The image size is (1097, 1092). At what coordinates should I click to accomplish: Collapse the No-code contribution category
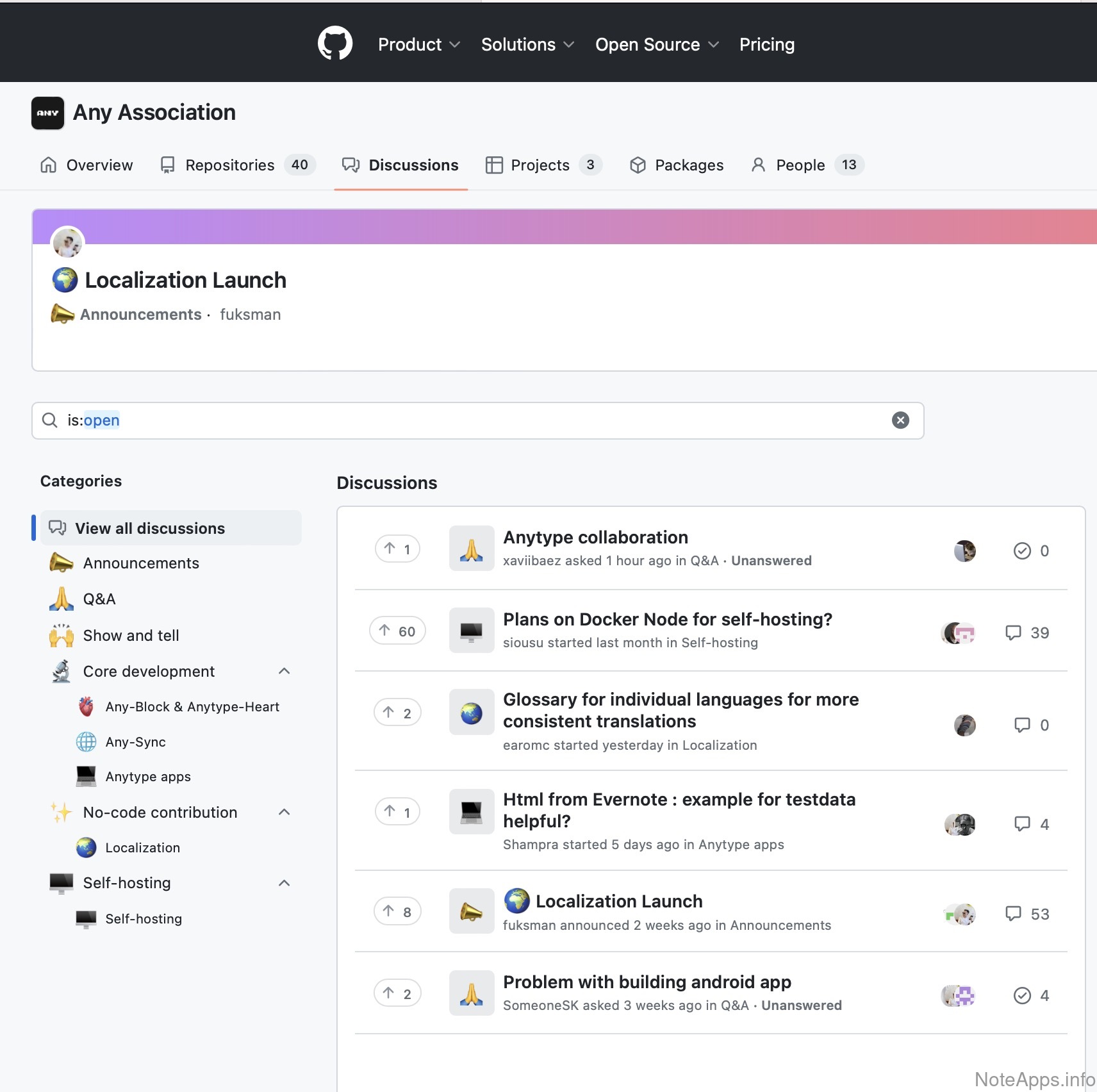click(285, 812)
